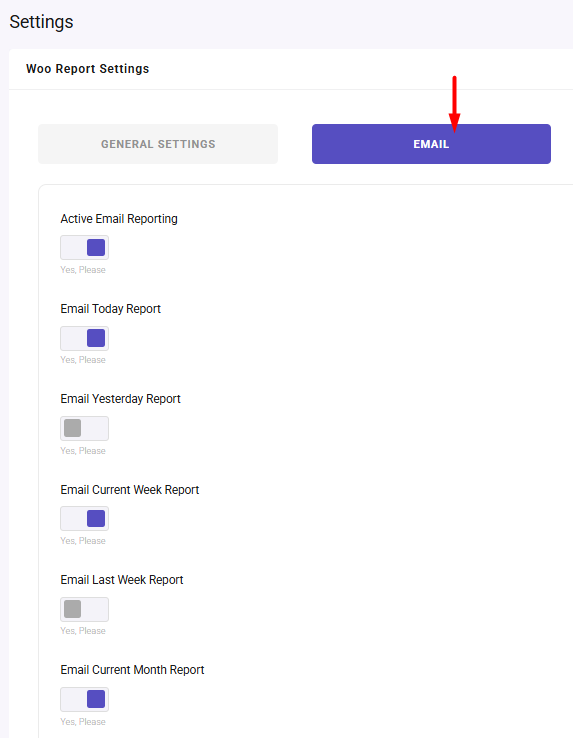Click the Email Yesterday Report label text

tap(121, 399)
